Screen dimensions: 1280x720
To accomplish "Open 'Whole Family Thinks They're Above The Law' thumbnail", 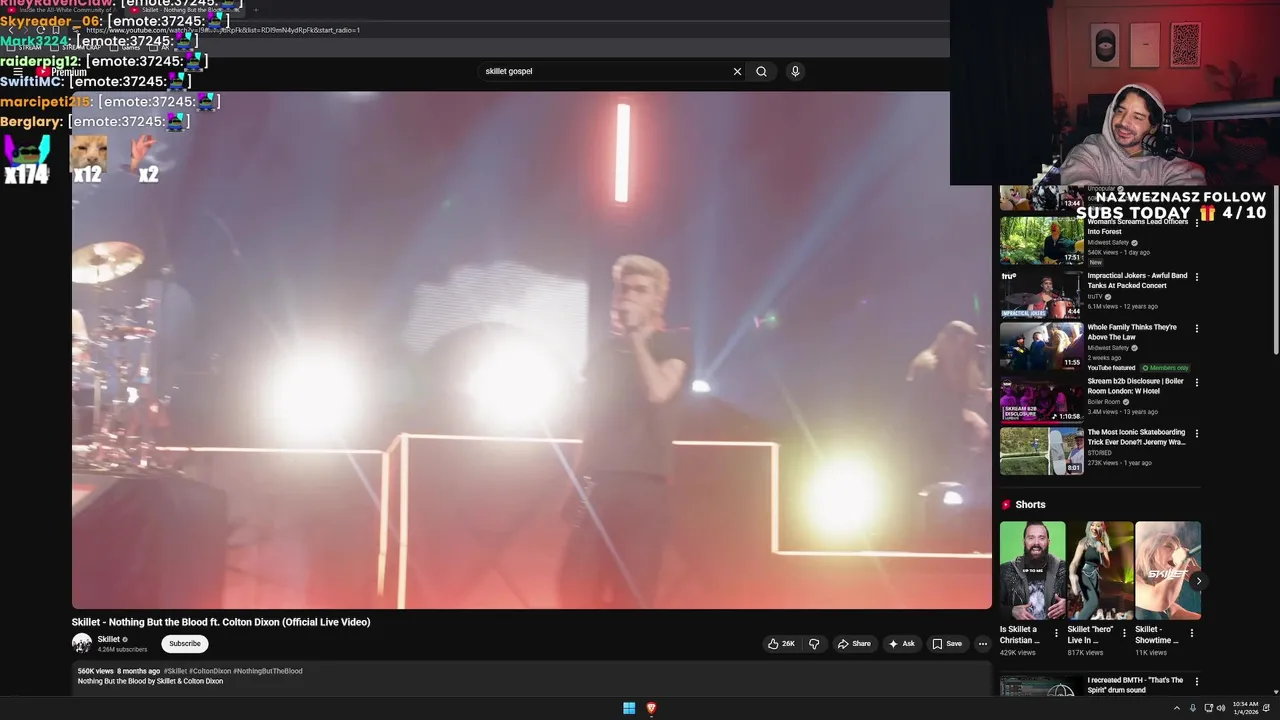I will [x=1041, y=345].
